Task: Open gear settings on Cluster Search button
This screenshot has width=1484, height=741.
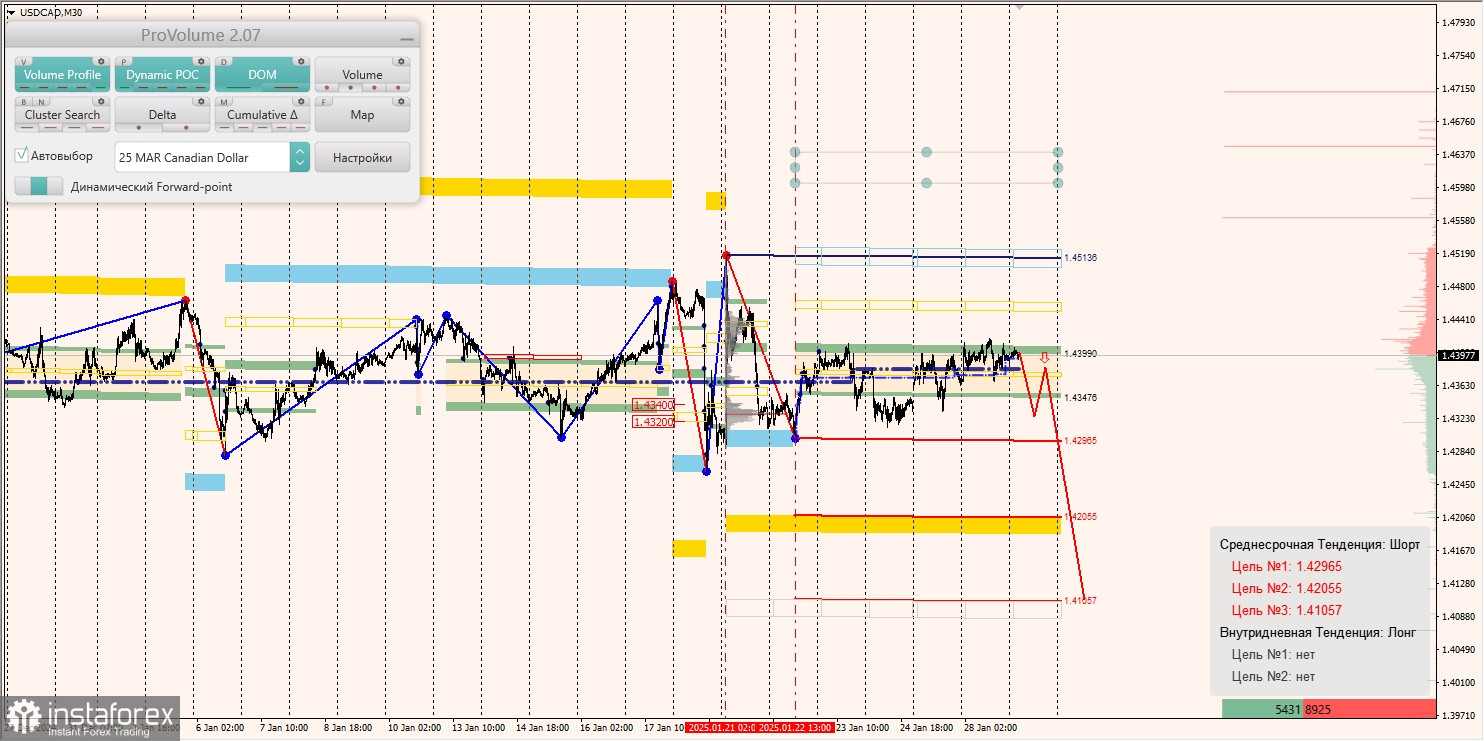Action: (x=101, y=101)
